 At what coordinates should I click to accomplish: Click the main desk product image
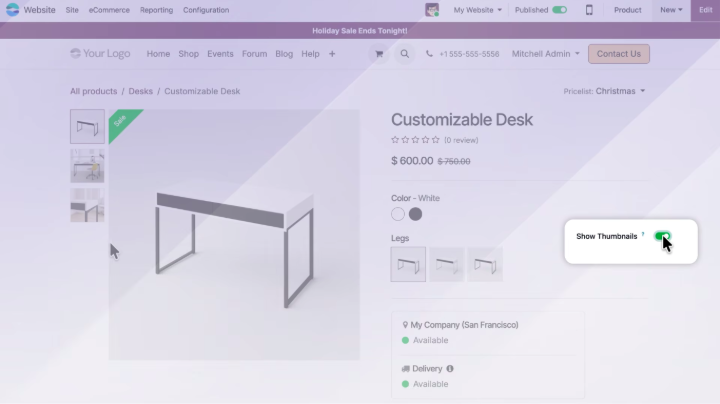point(234,235)
